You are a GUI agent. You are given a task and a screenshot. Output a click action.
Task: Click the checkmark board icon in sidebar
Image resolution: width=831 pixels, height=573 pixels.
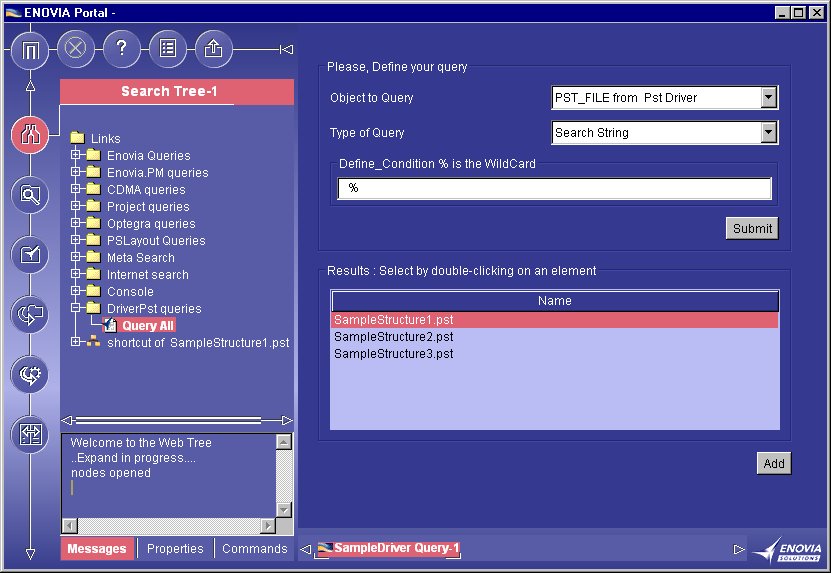point(30,255)
